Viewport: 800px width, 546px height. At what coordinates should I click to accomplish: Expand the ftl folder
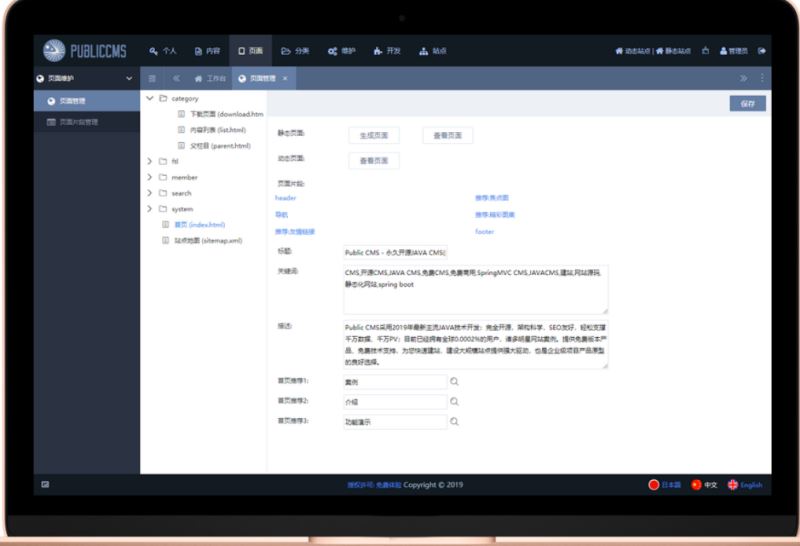pos(149,161)
